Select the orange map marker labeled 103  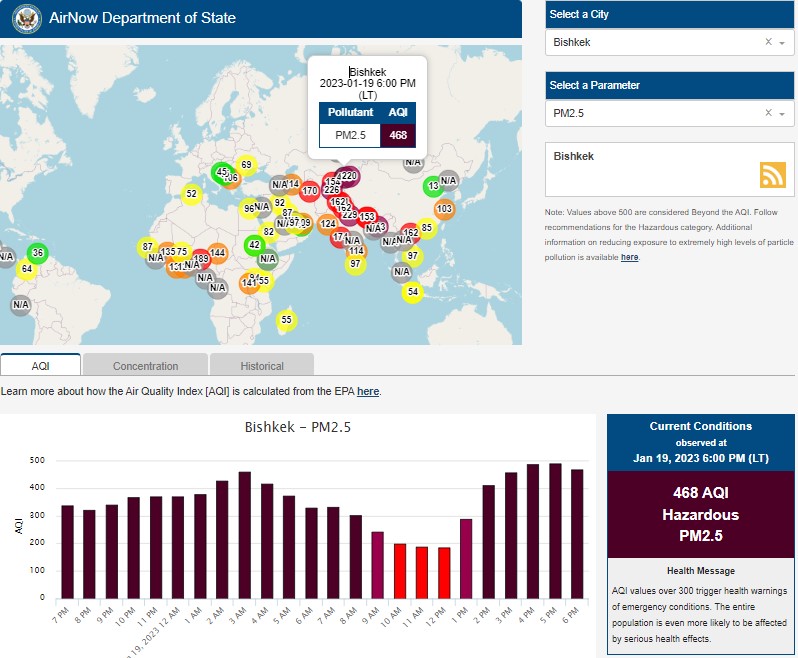click(x=444, y=209)
